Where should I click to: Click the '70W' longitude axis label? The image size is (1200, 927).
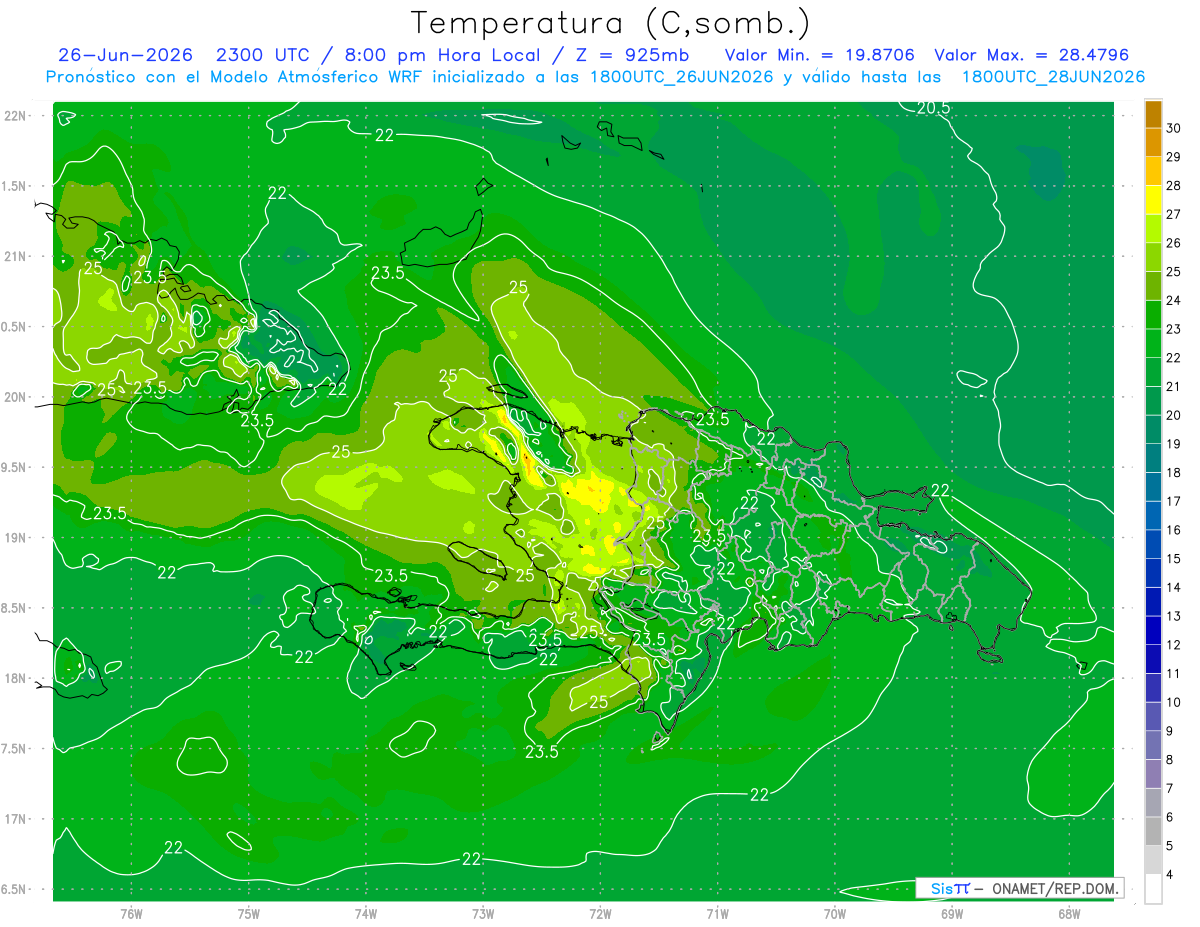835,913
